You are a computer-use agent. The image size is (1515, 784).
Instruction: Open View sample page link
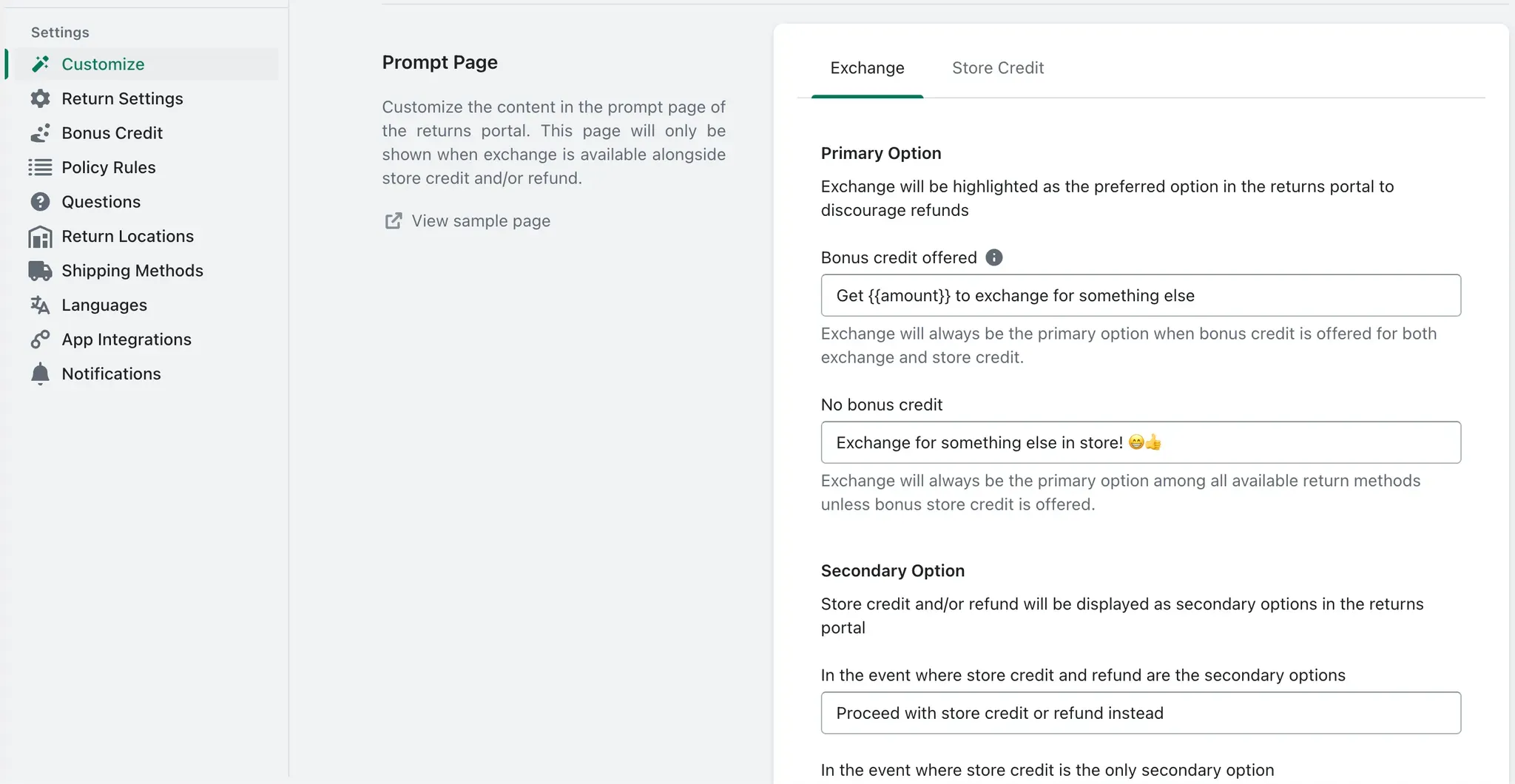[x=481, y=220]
